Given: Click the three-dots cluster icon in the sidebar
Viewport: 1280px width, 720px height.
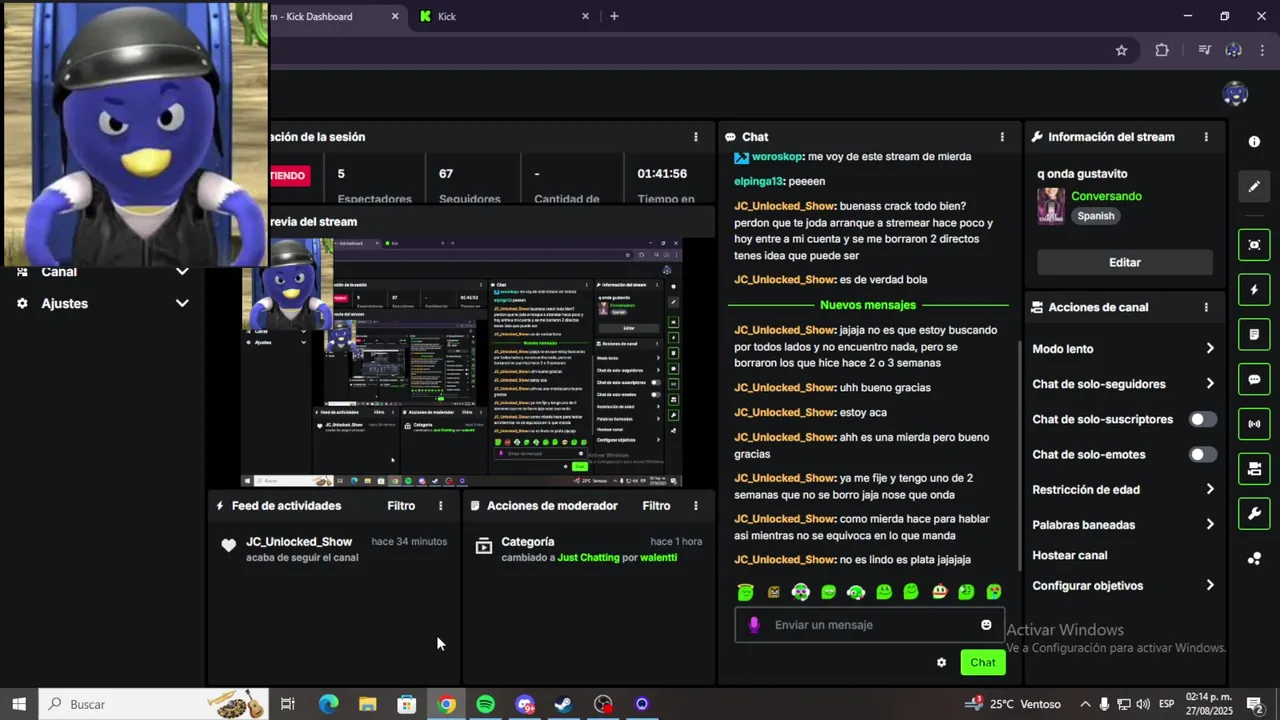Looking at the screenshot, I should click(1254, 559).
